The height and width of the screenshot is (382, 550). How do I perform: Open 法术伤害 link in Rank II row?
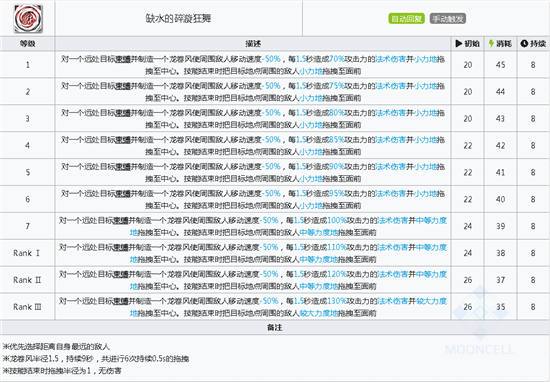tap(393, 274)
